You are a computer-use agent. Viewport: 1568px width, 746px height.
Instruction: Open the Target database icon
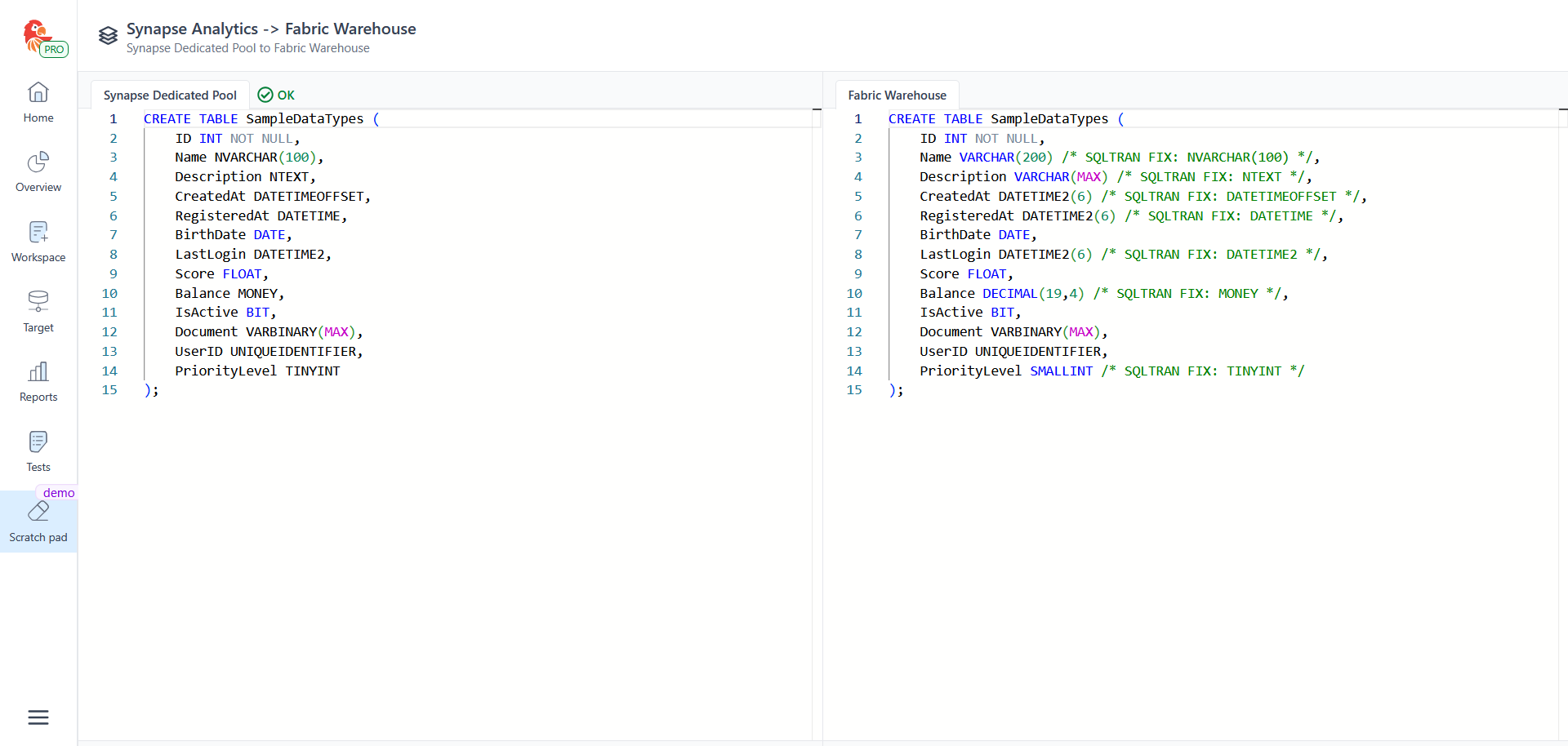(38, 302)
